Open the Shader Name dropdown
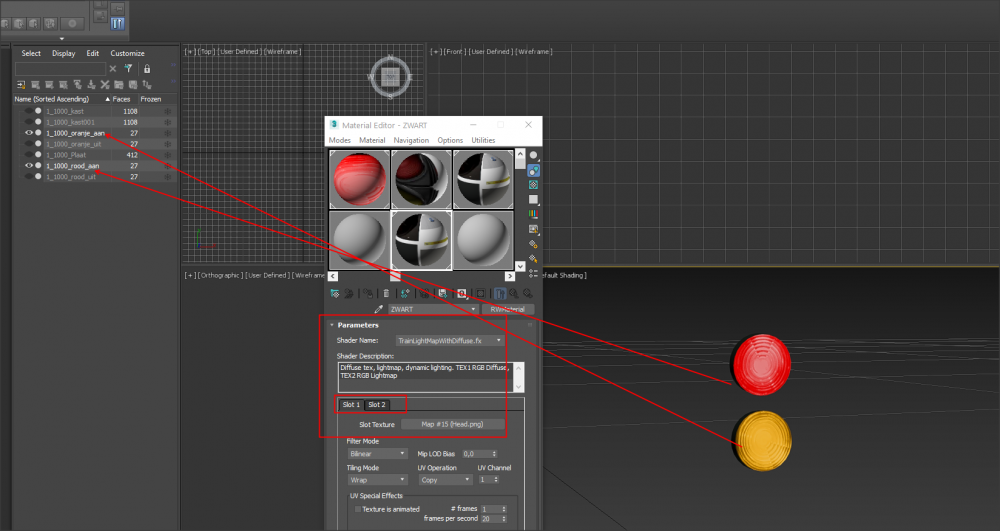The height and width of the screenshot is (531, 1000). click(x=450, y=341)
